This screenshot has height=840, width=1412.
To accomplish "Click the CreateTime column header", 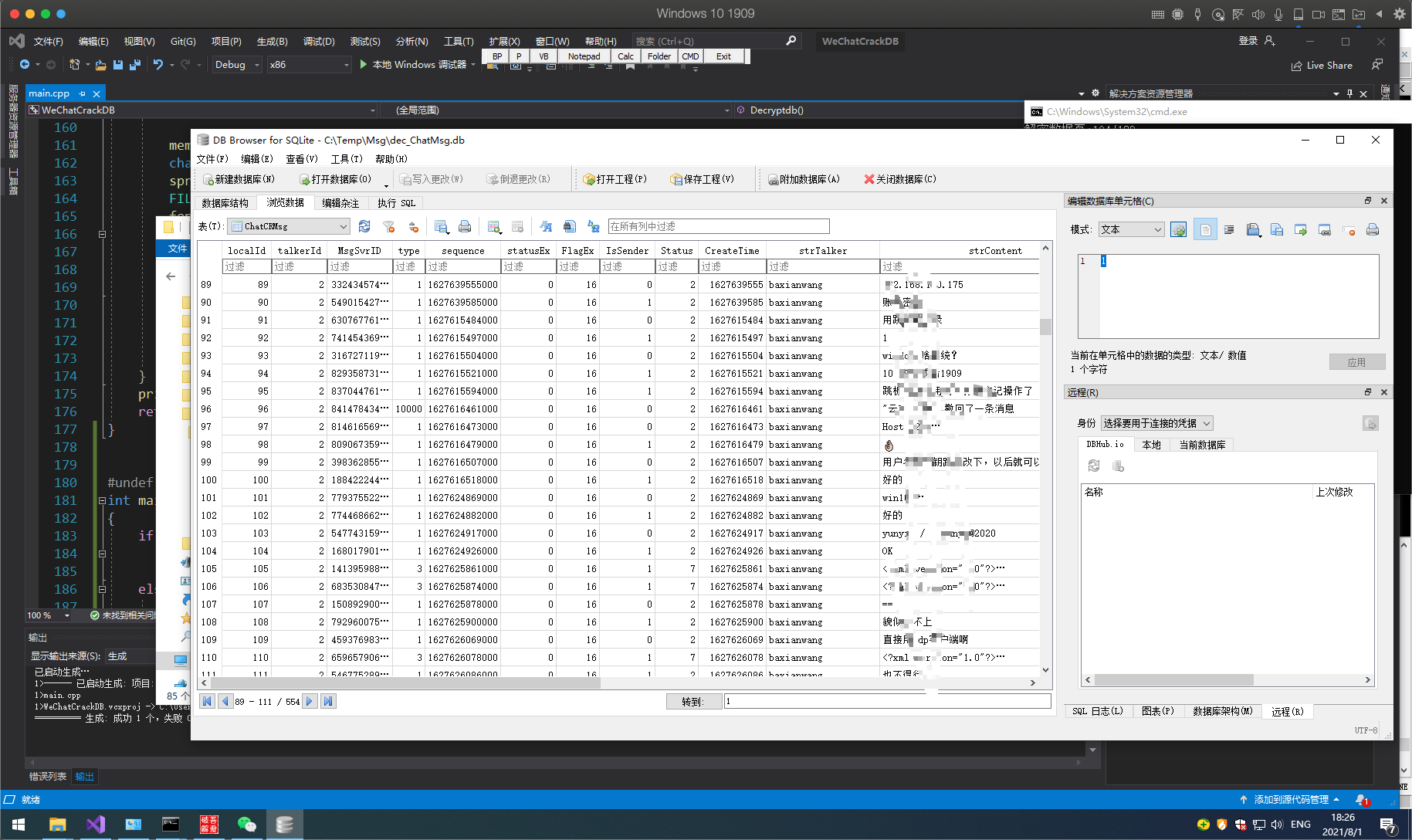I will coord(732,251).
